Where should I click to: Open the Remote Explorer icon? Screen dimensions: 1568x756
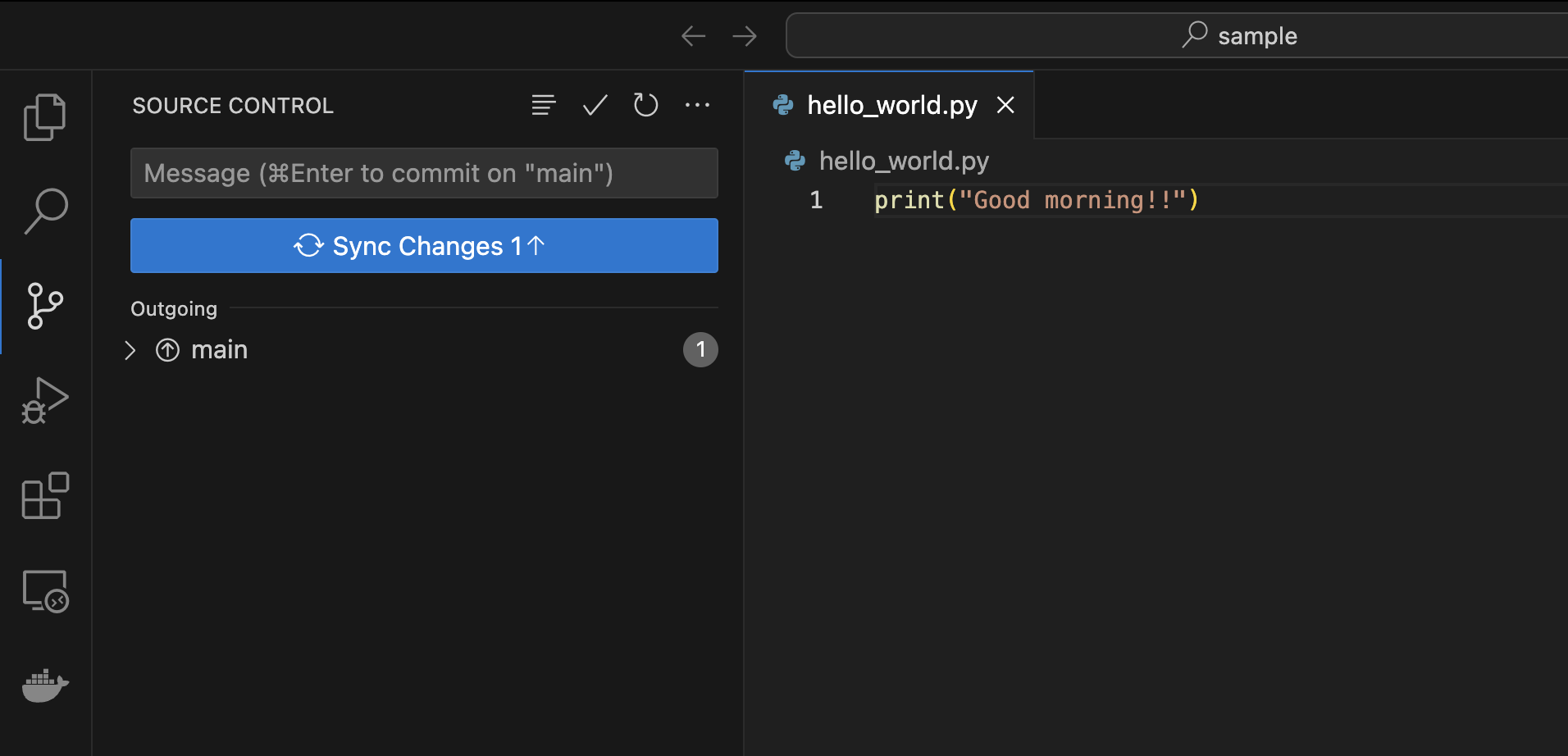pos(45,591)
